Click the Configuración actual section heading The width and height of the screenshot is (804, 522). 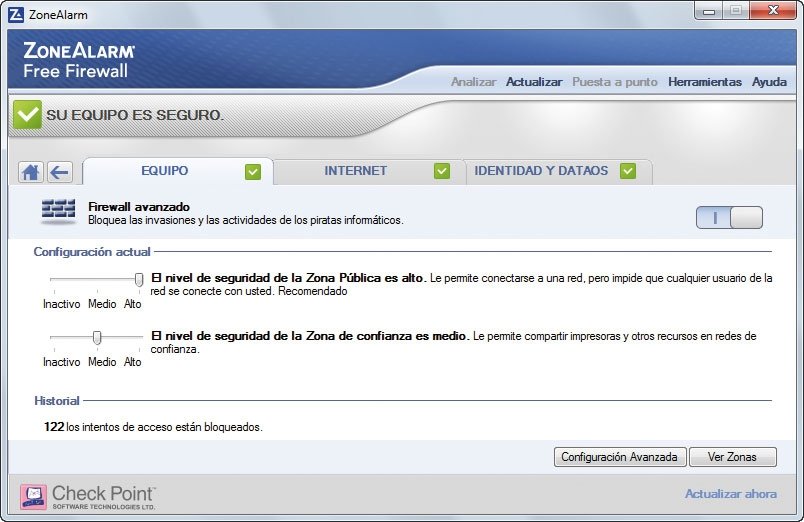click(92, 252)
